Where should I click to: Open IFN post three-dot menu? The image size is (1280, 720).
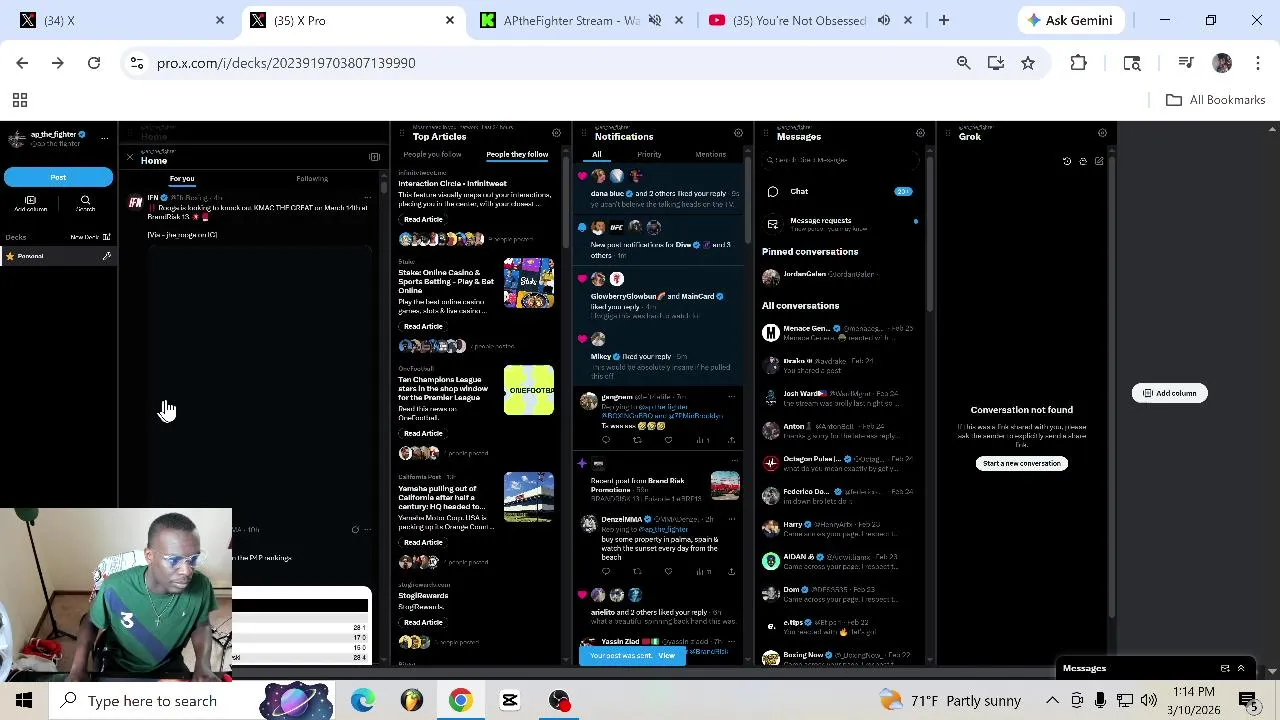click(367, 198)
